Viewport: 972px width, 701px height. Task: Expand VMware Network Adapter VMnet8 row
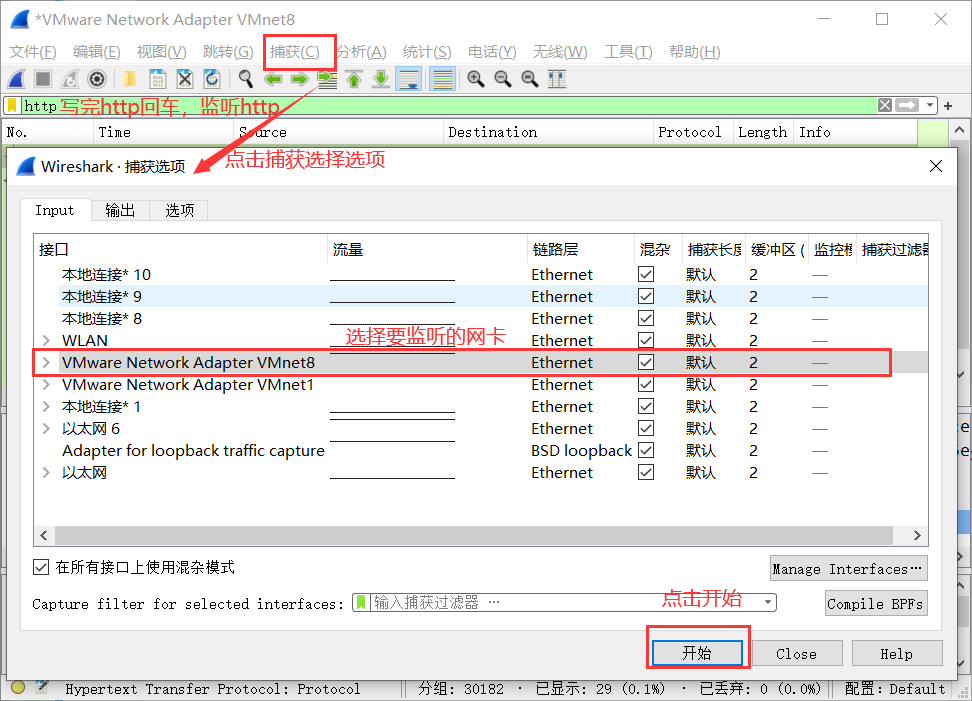pos(46,362)
